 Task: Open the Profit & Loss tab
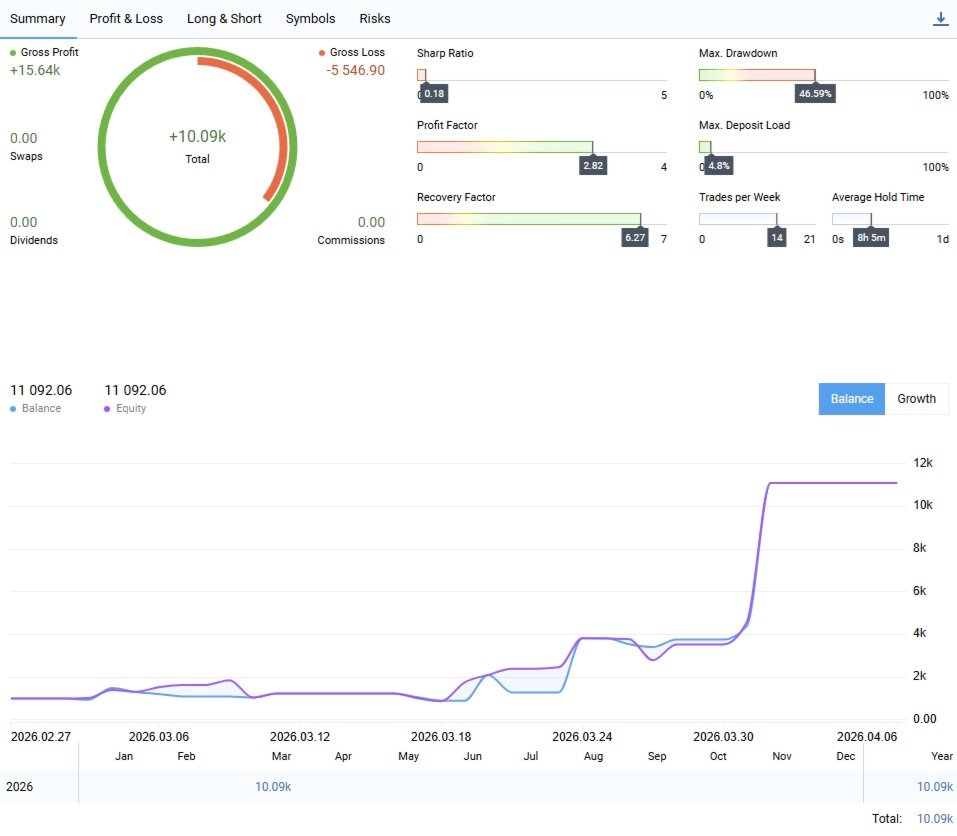(x=126, y=19)
